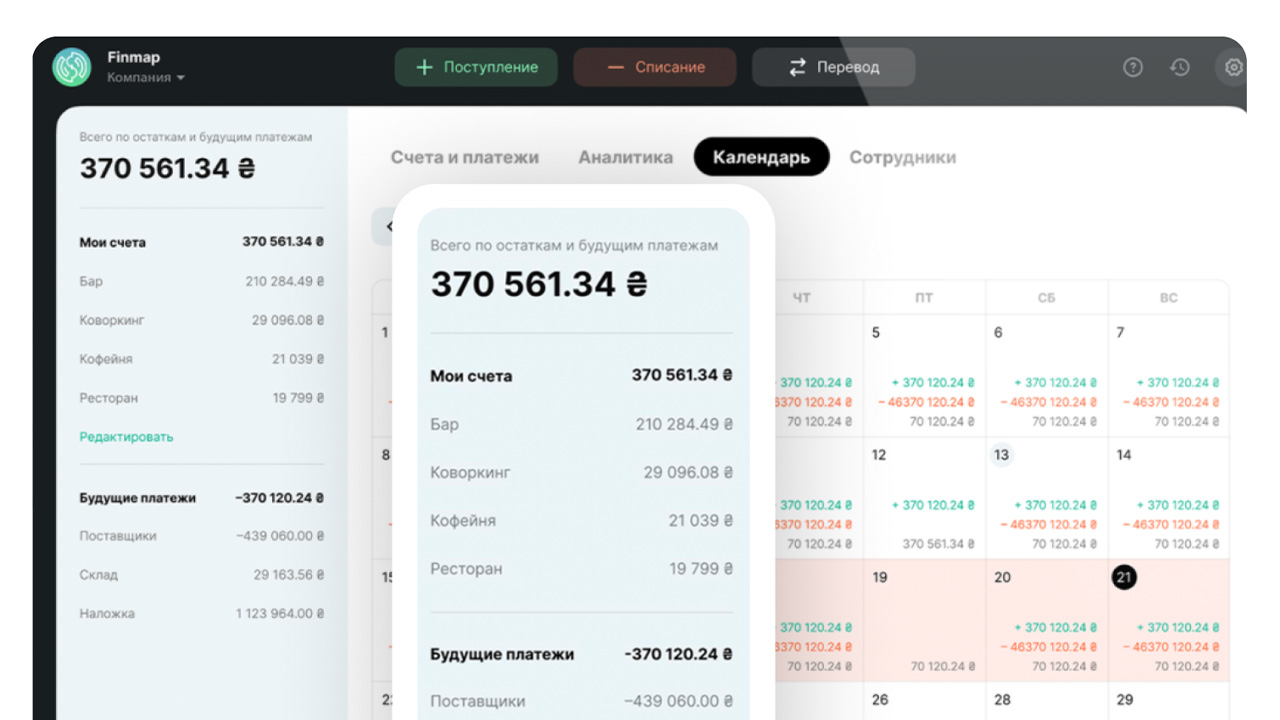Image resolution: width=1280 pixels, height=720 pixels.
Task: Click the large 370 561.34 ₴ total in overlay card
Action: 539,284
